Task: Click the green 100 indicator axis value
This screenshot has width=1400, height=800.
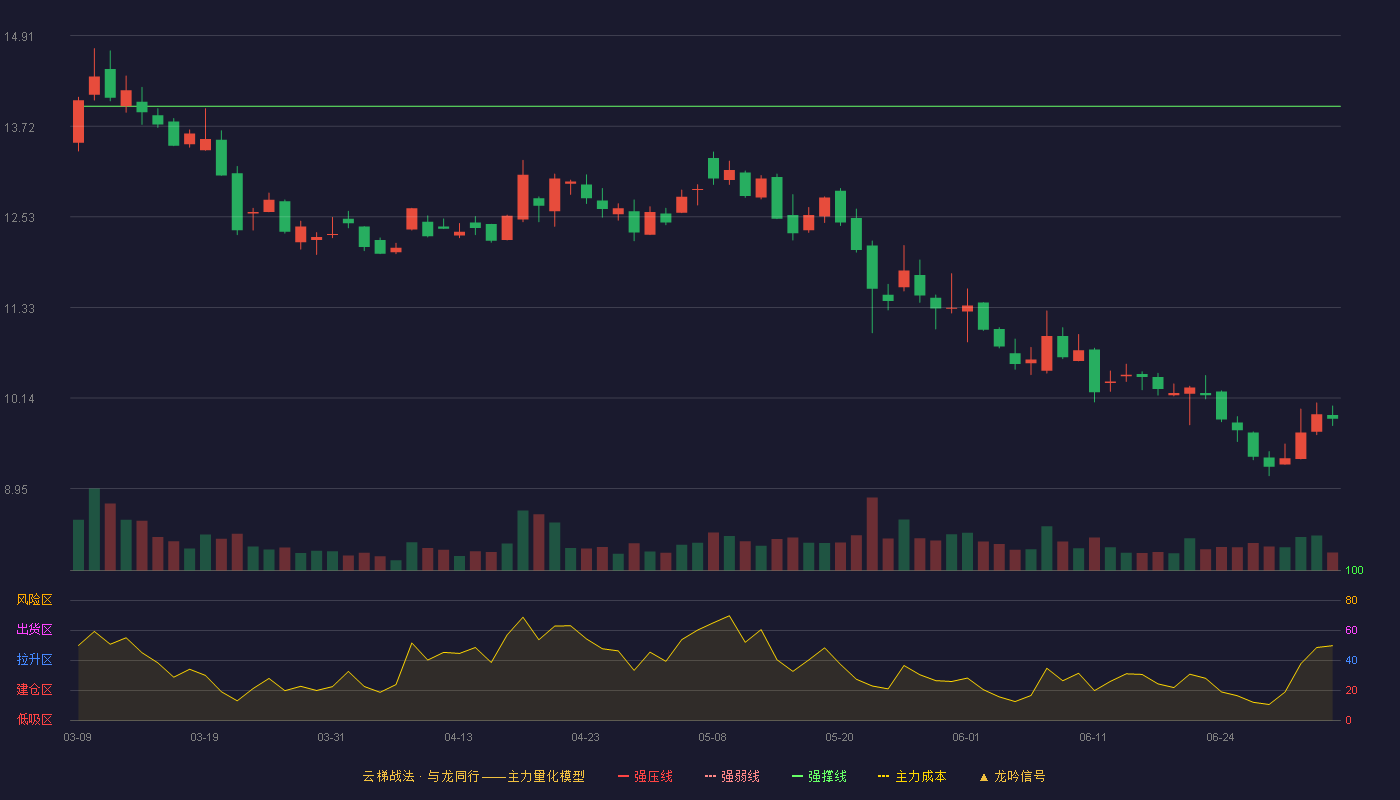Action: pyautogui.click(x=1354, y=571)
